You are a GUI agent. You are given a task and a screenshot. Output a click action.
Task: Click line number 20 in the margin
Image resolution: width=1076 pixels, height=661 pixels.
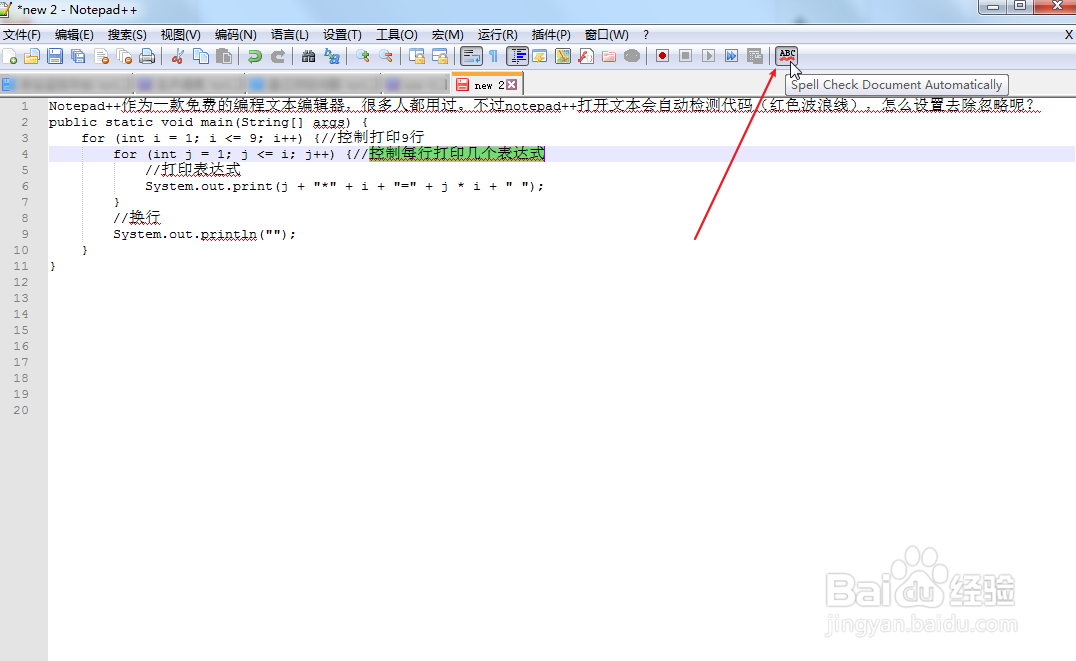(21, 410)
